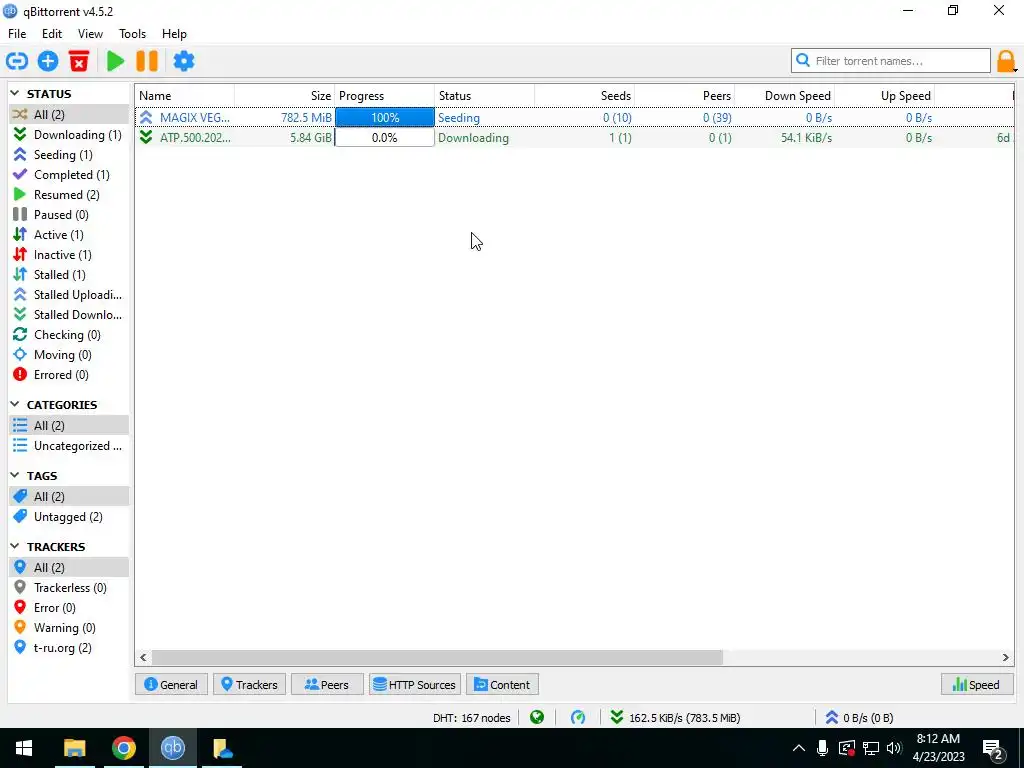Sort by Seeds column header
The image size is (1024, 768).
tap(584, 96)
